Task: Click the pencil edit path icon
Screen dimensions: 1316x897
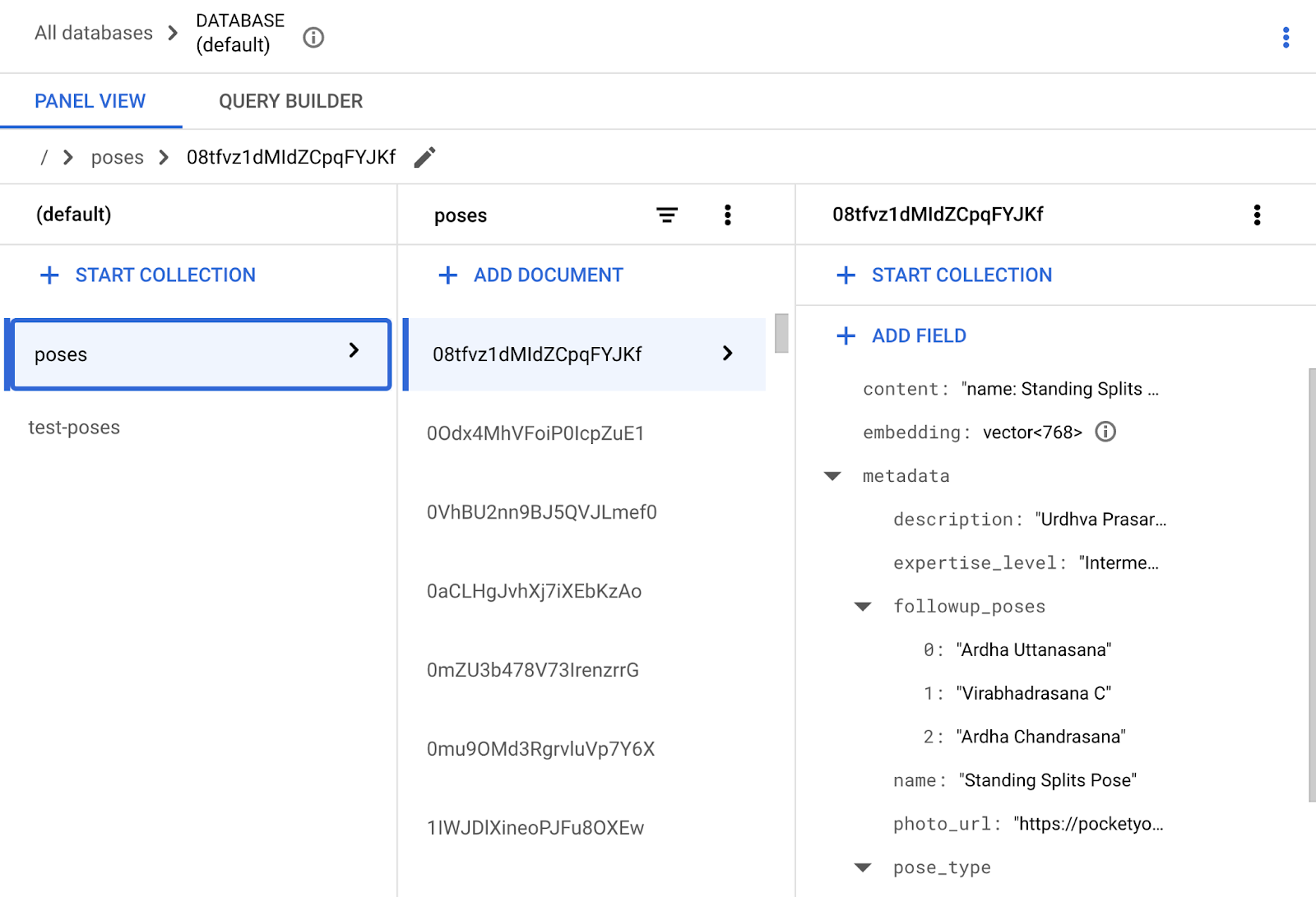Action: coord(424,157)
